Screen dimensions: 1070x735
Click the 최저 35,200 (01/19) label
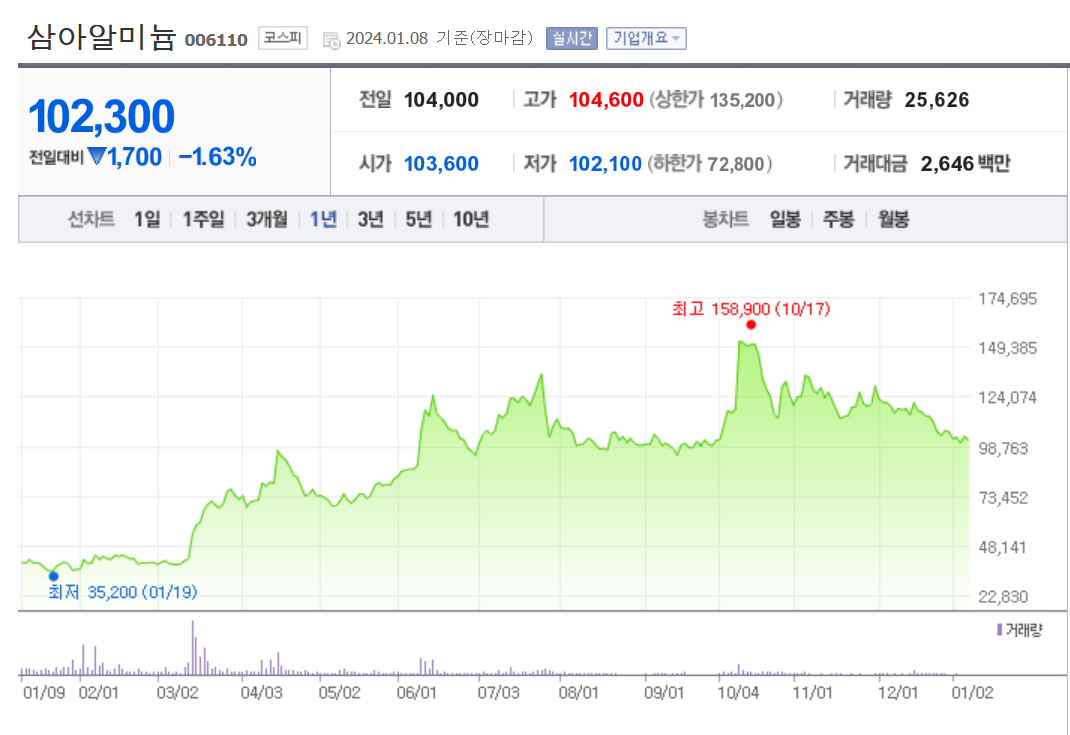tap(122, 592)
